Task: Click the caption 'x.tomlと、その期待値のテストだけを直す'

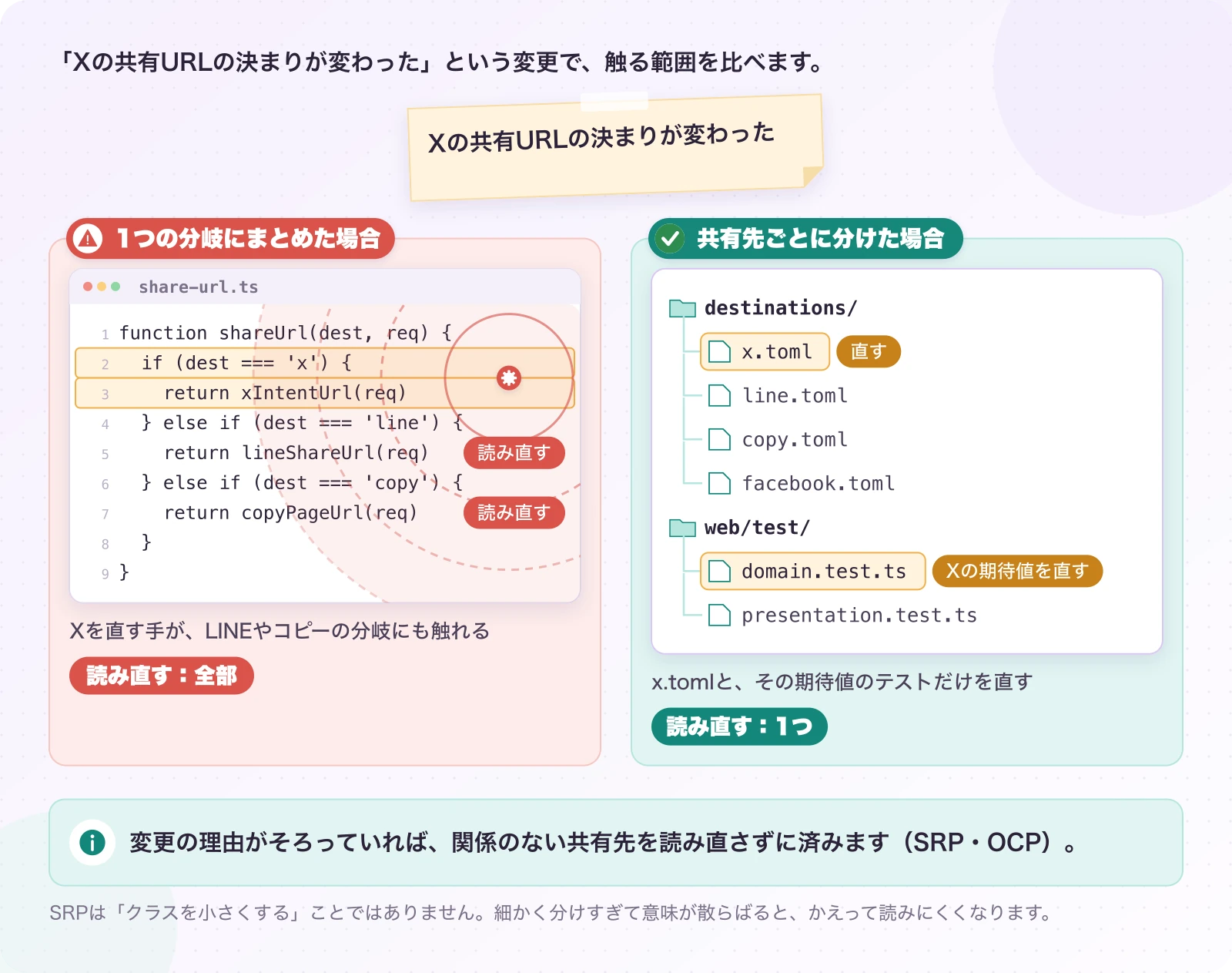Action: click(x=842, y=682)
